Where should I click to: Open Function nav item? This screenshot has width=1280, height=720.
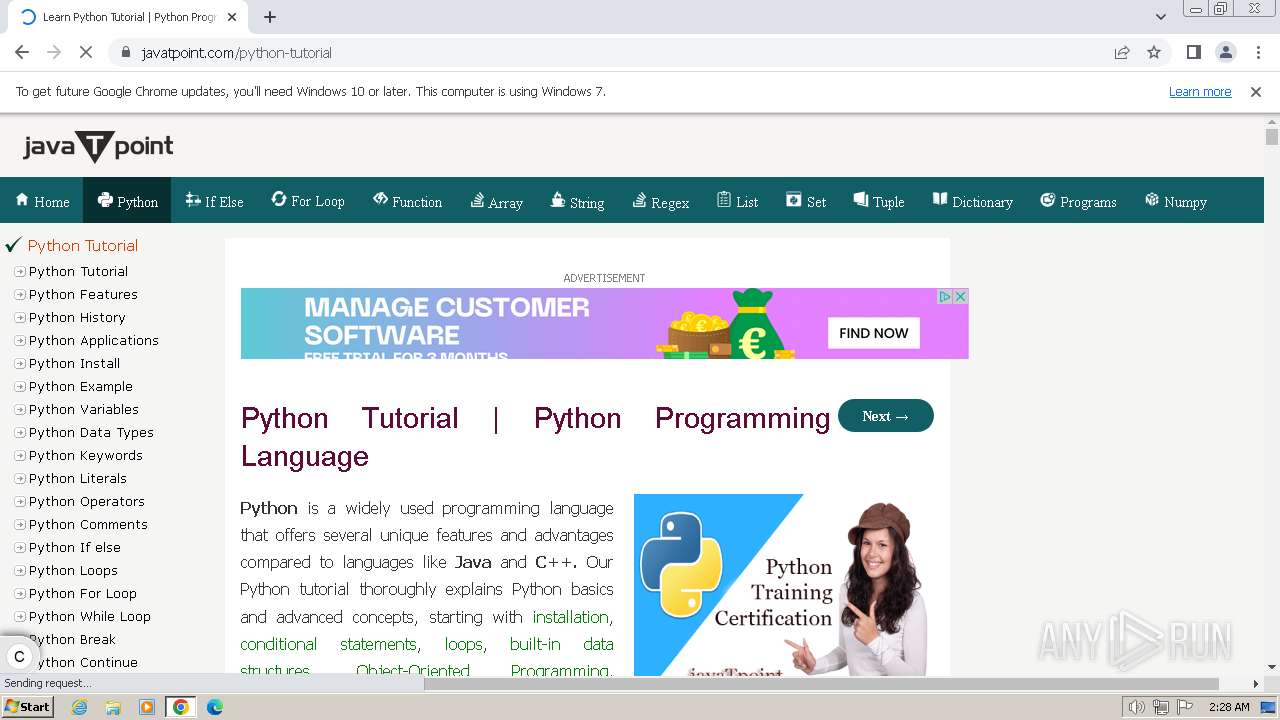[x=407, y=201]
